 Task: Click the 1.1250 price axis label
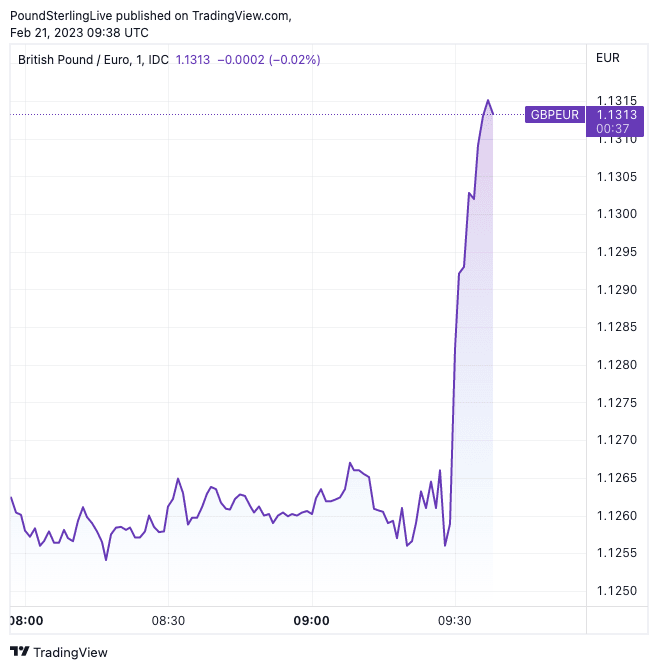point(616,590)
